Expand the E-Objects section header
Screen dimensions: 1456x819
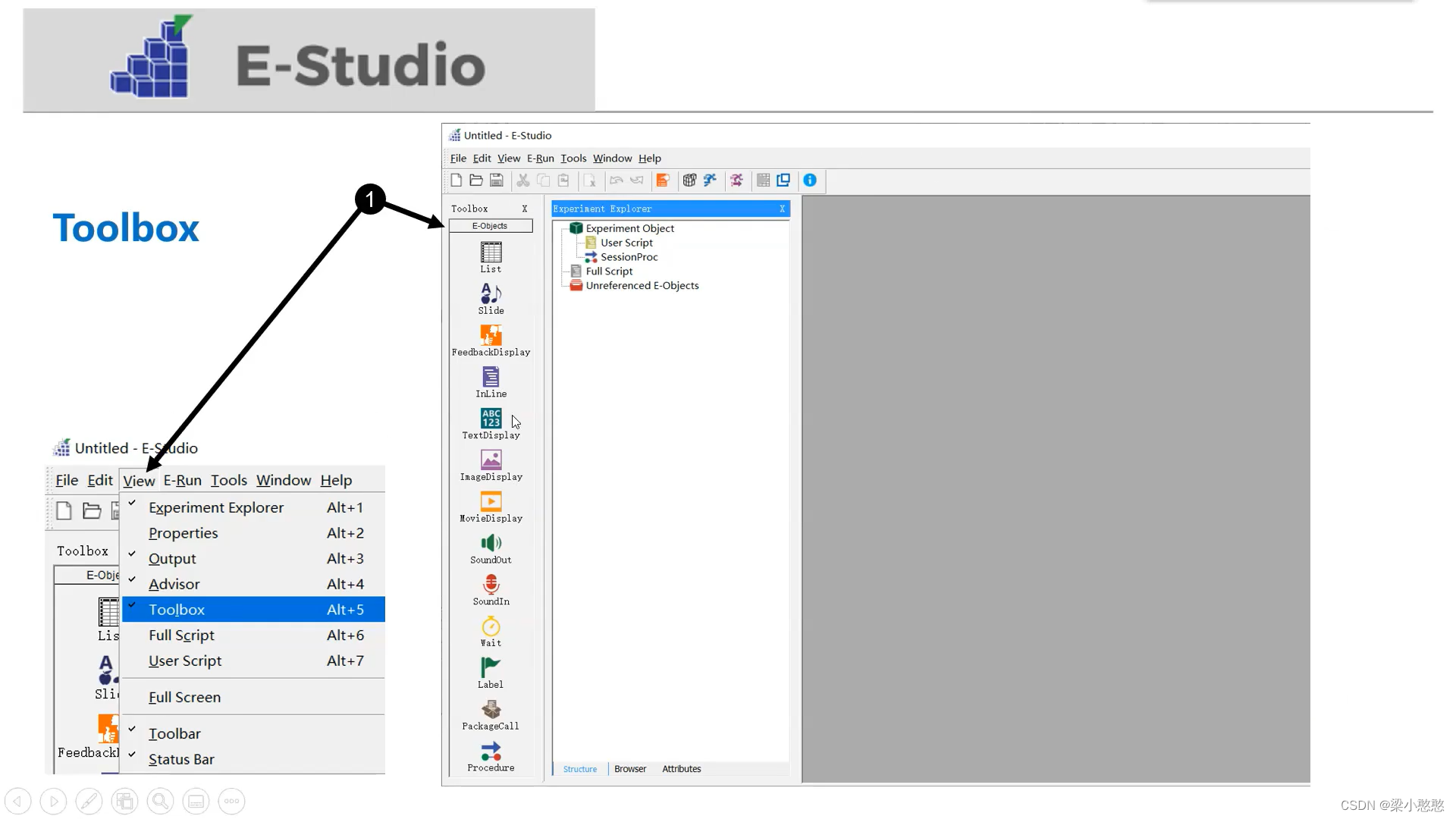[x=491, y=226]
